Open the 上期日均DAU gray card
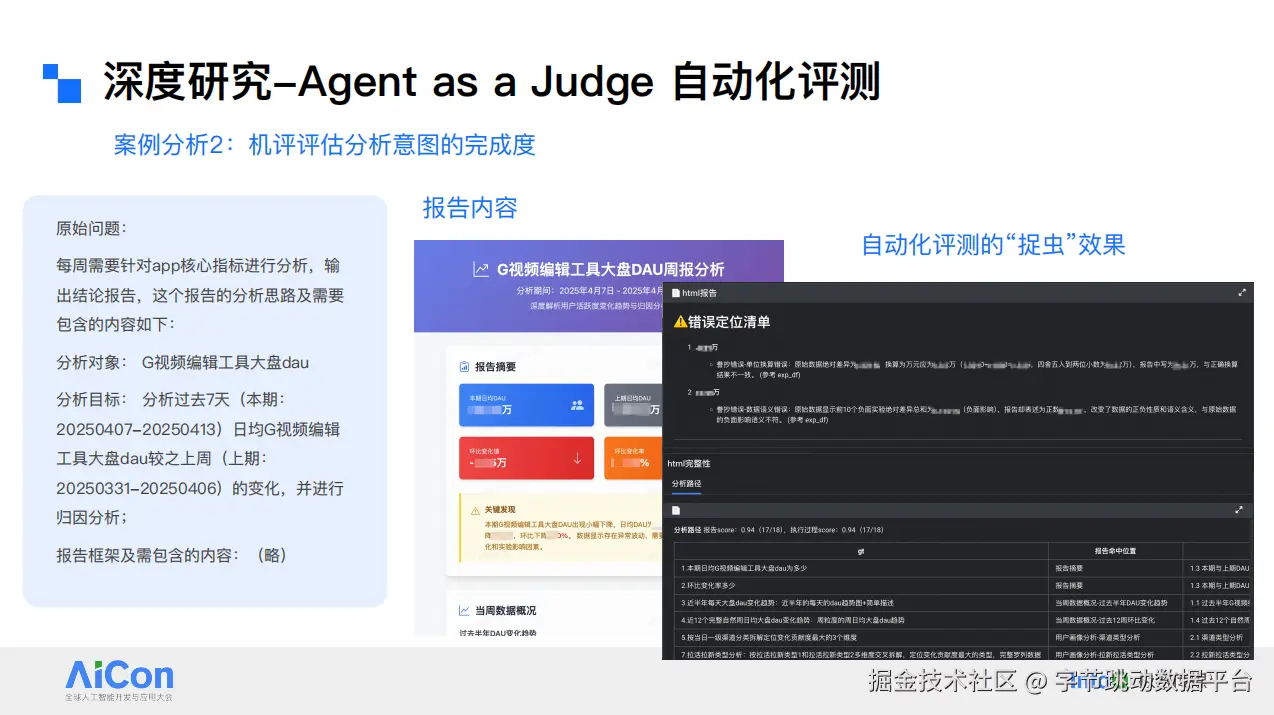The image size is (1274, 715). [x=633, y=405]
